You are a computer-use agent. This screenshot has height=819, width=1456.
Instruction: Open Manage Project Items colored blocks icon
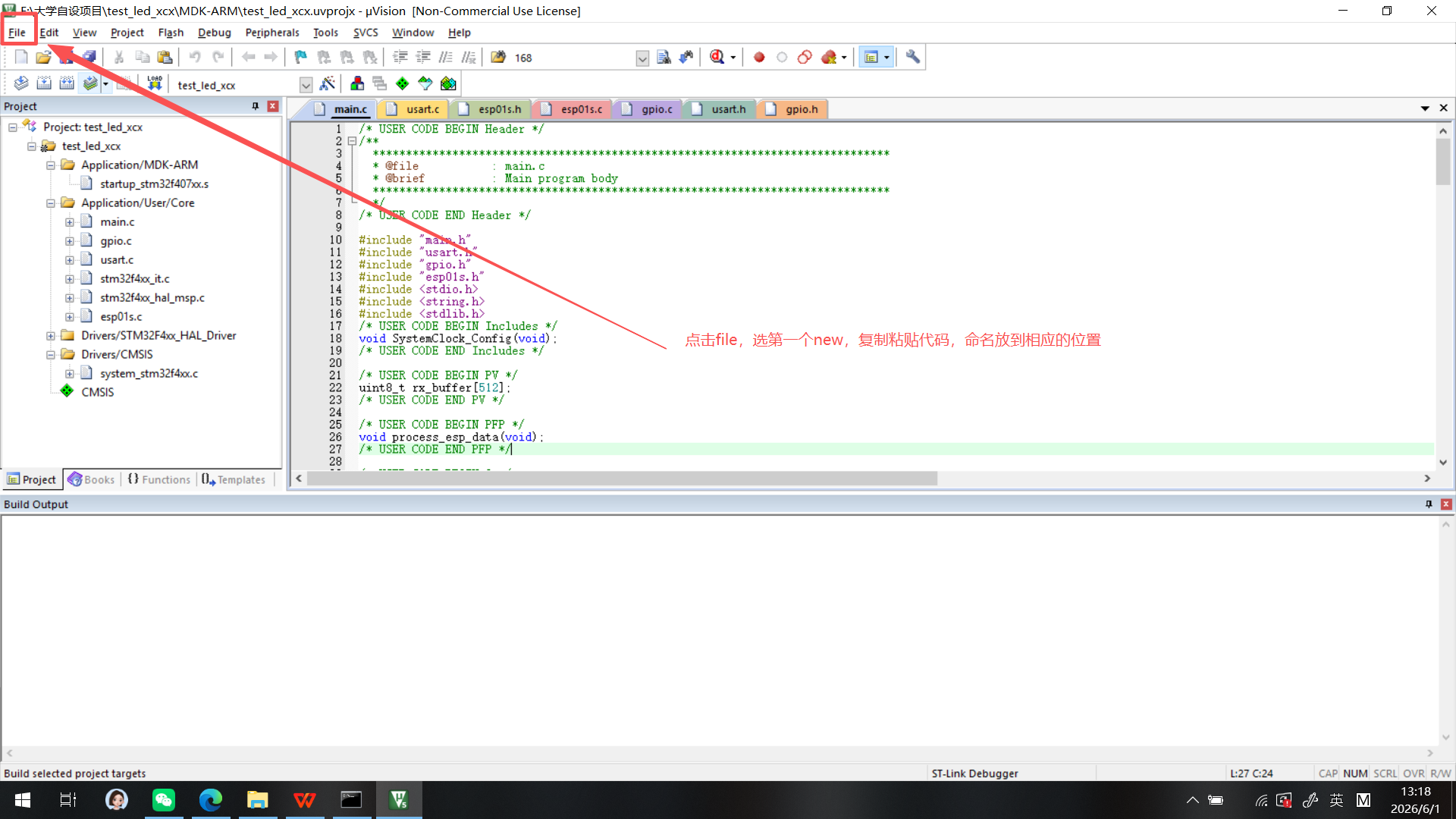click(357, 83)
